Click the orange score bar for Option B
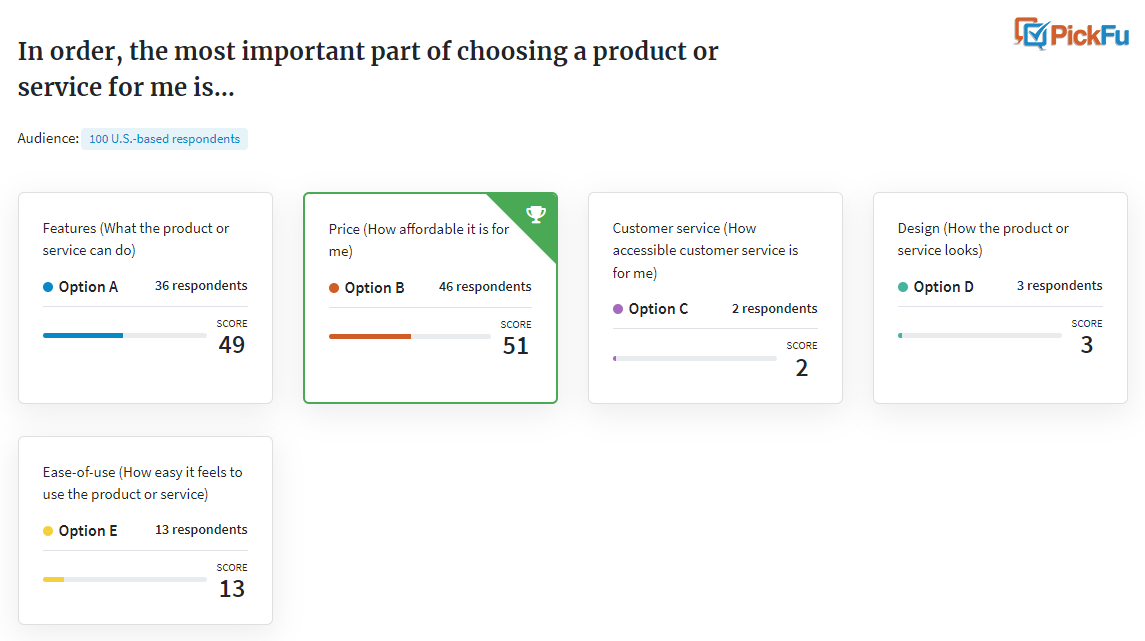 pos(370,337)
